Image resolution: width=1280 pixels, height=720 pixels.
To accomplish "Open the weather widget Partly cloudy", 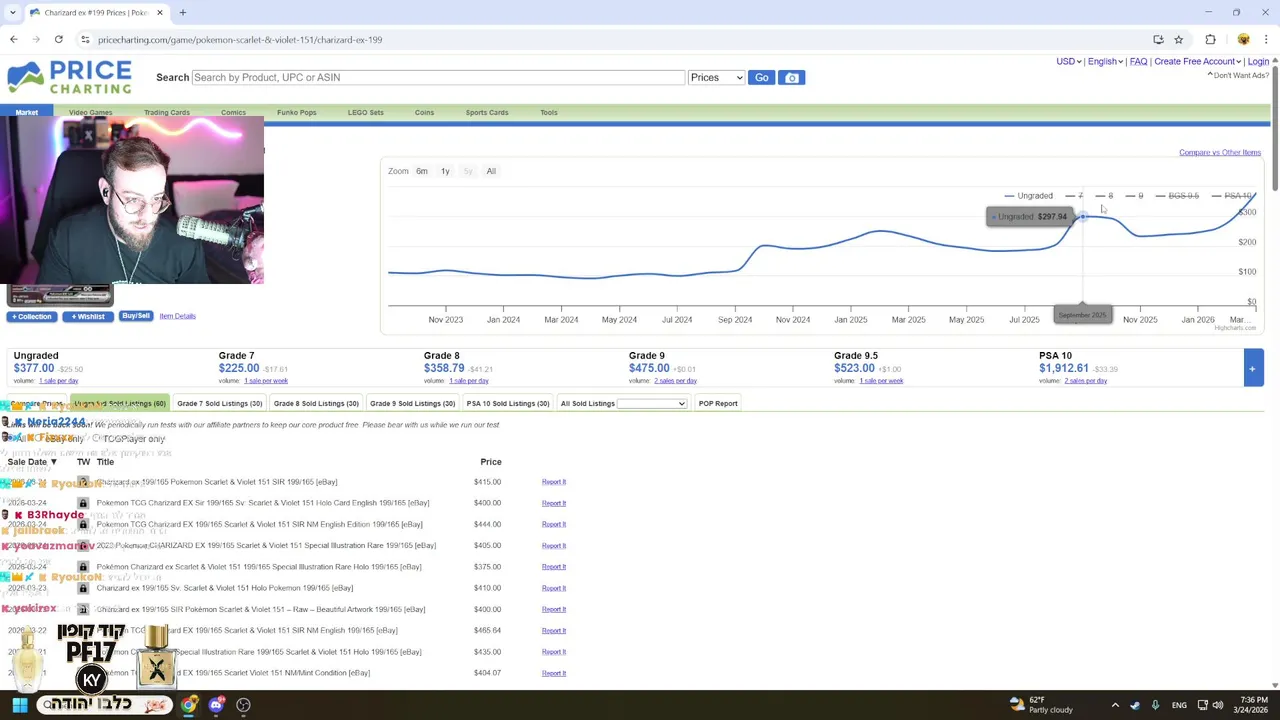I will point(1042,705).
